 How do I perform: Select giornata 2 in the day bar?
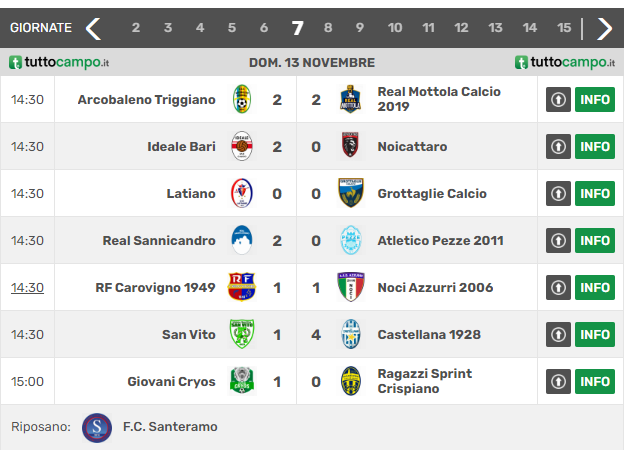[136, 28]
